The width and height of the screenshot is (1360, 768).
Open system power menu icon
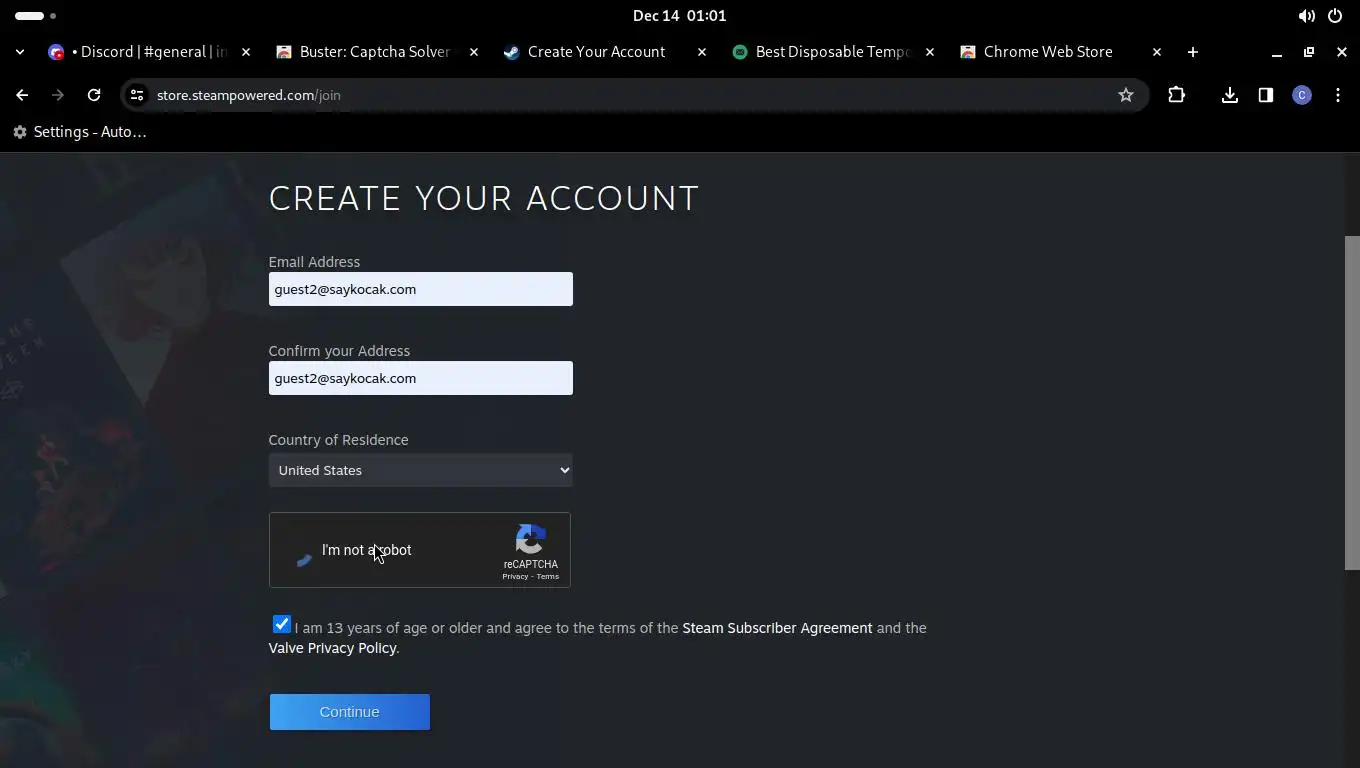[x=1335, y=16]
